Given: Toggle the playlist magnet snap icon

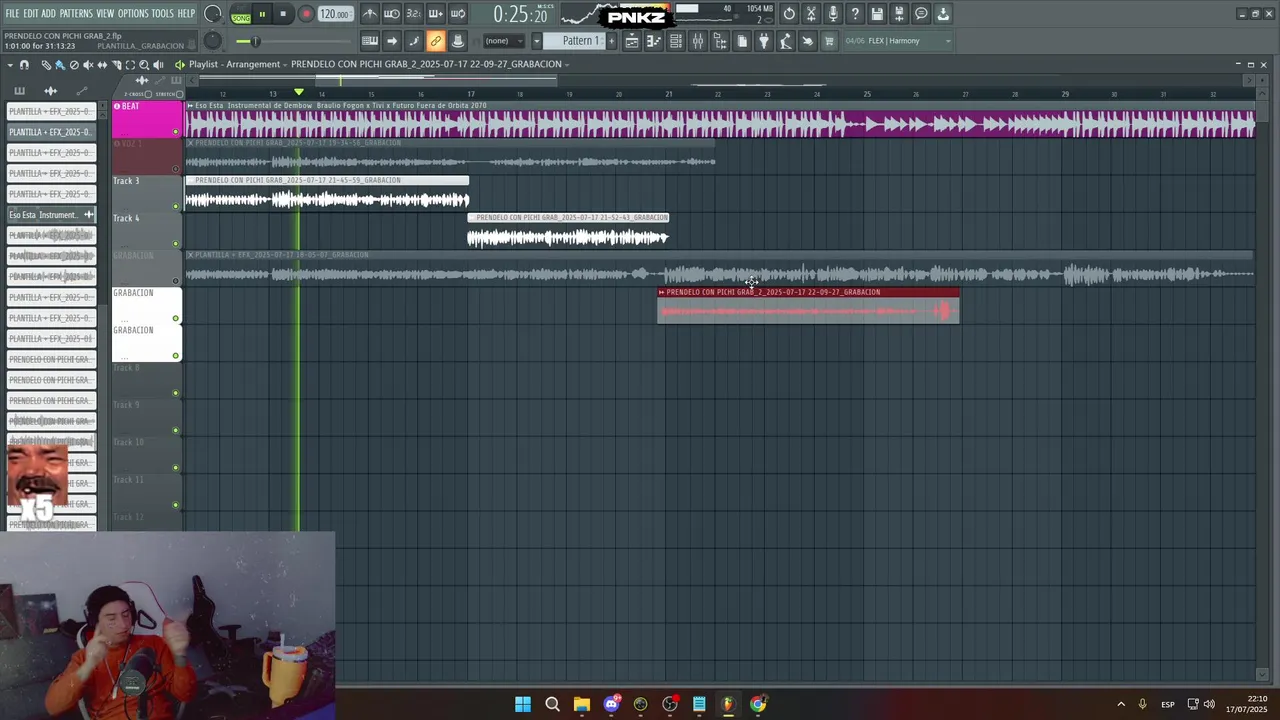Looking at the screenshot, I should [24, 65].
